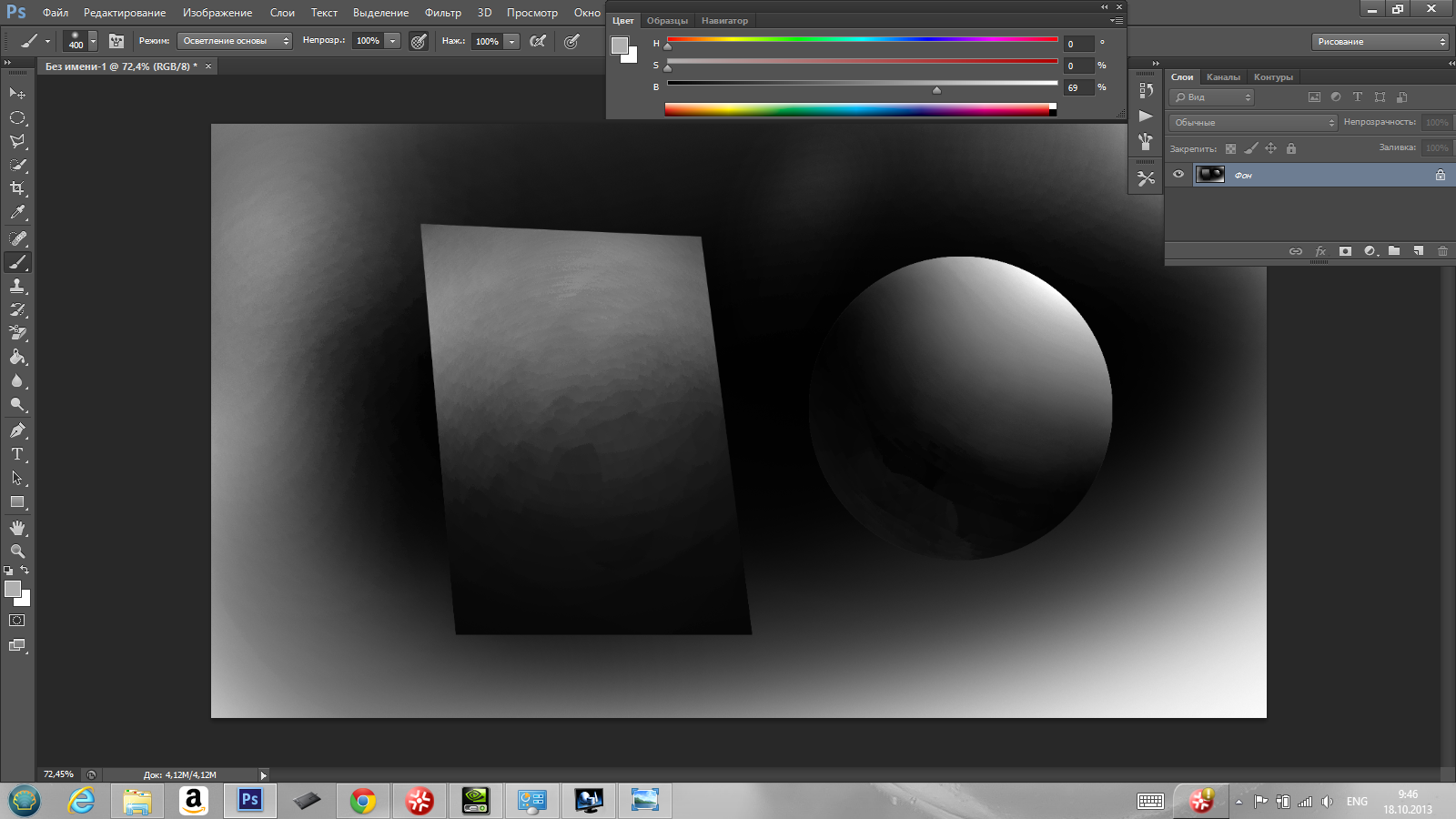Select the Eyedropper tool
1456x819 pixels.
click(x=17, y=213)
